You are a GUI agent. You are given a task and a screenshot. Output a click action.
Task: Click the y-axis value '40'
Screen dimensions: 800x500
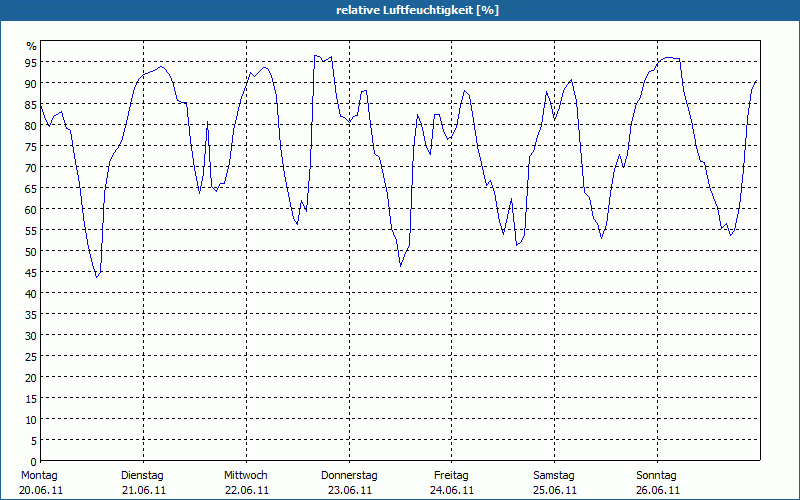[x=31, y=294]
